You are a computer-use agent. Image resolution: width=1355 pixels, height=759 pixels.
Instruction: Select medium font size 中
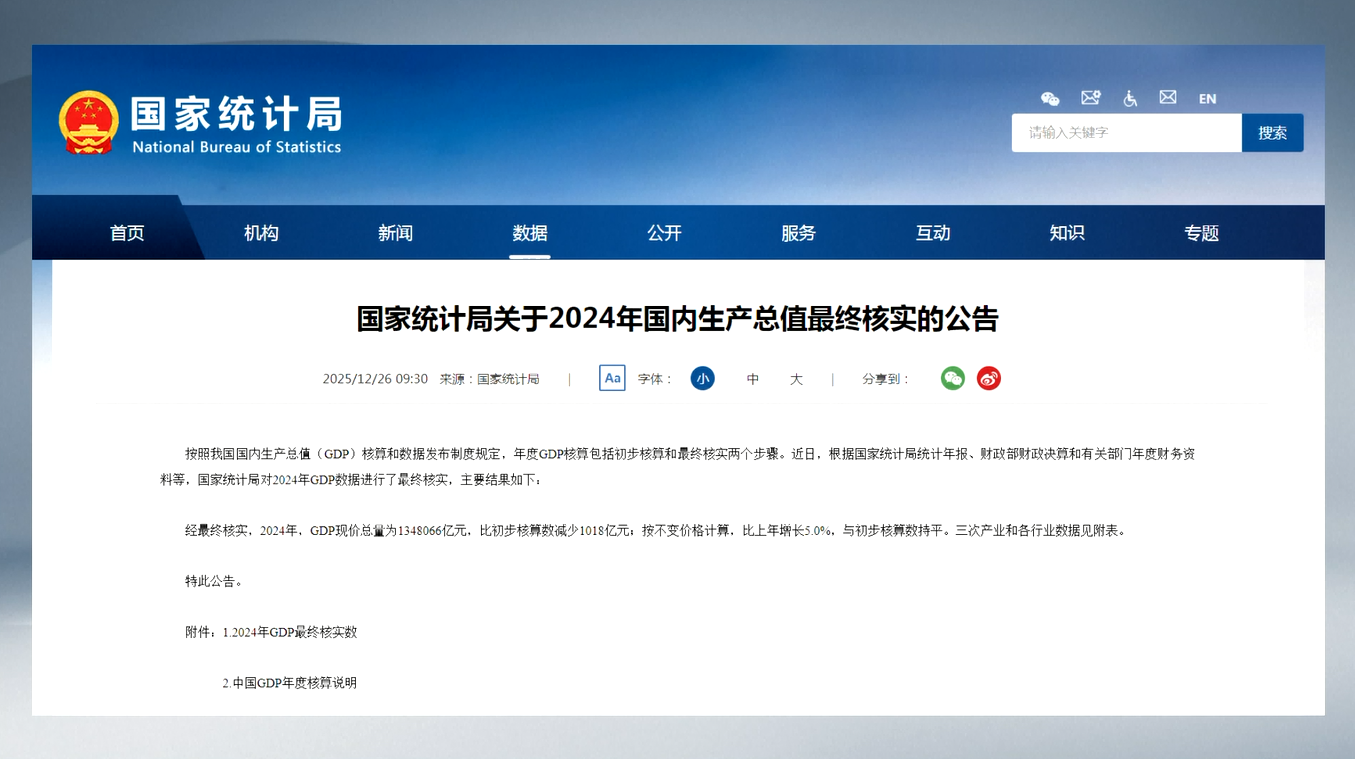pos(753,379)
